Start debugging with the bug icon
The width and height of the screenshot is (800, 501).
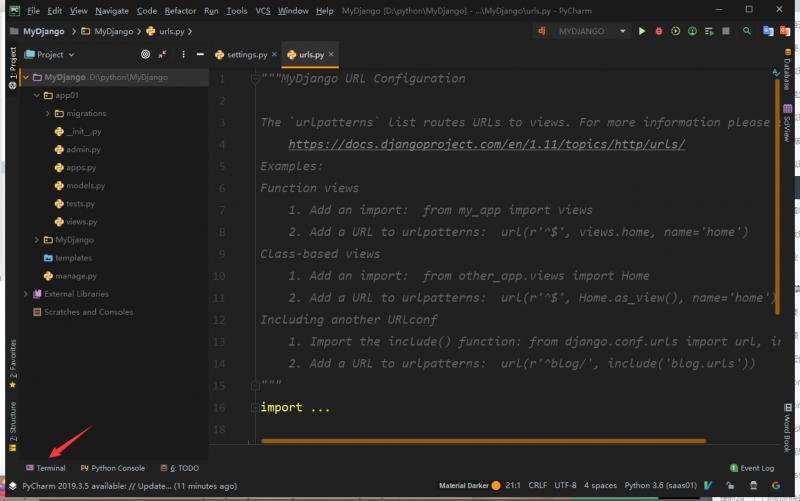[659, 31]
